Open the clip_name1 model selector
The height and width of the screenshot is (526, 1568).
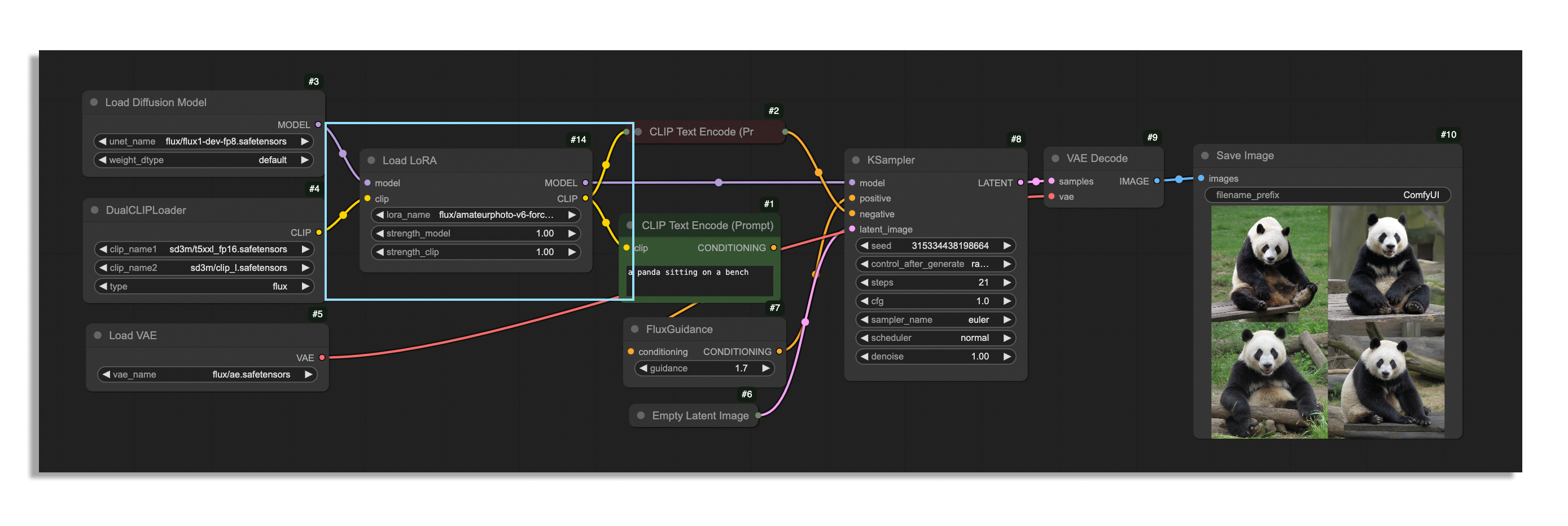pyautogui.click(x=204, y=249)
